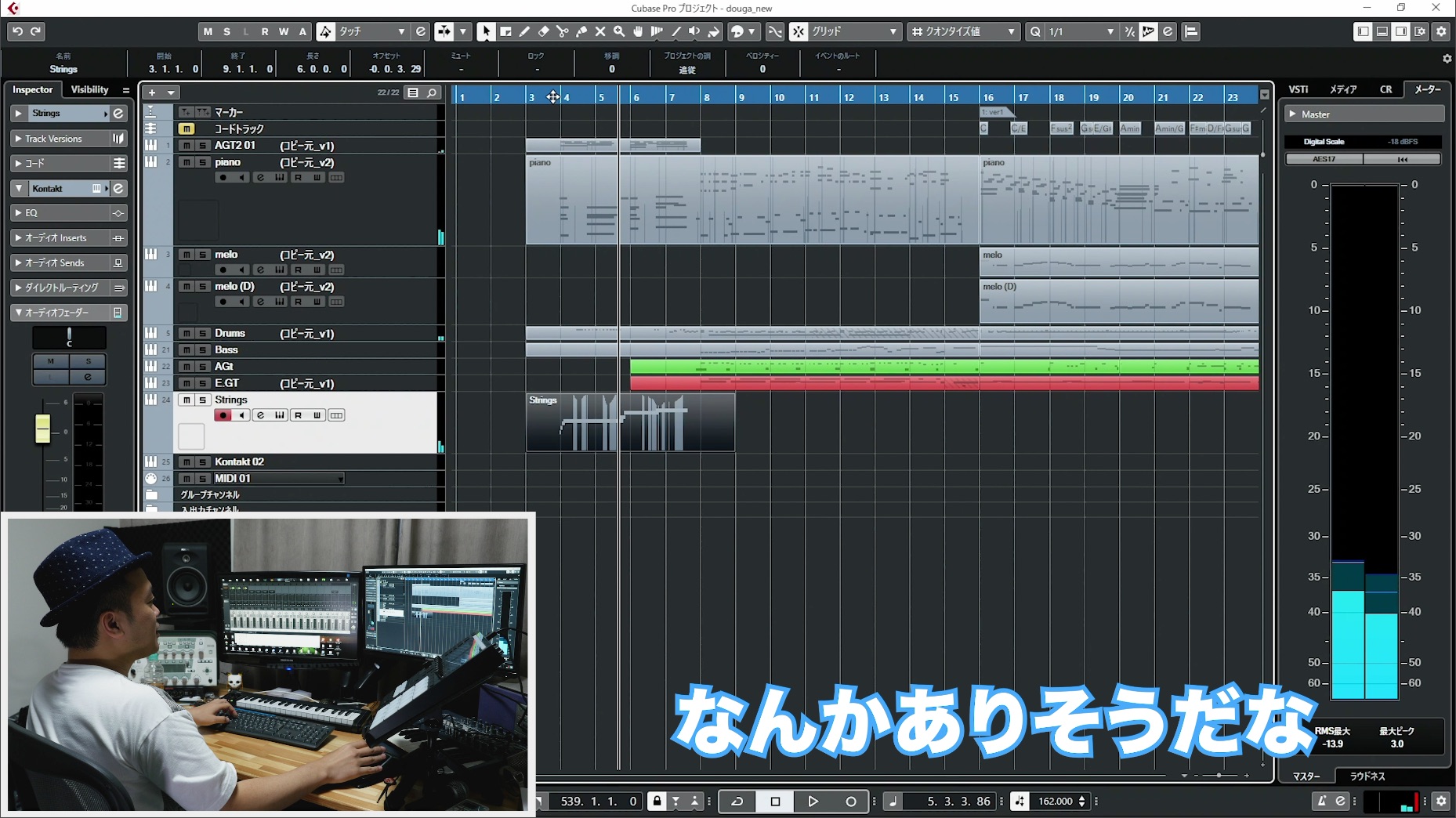Open the add track dropdown arrow

tap(171, 92)
